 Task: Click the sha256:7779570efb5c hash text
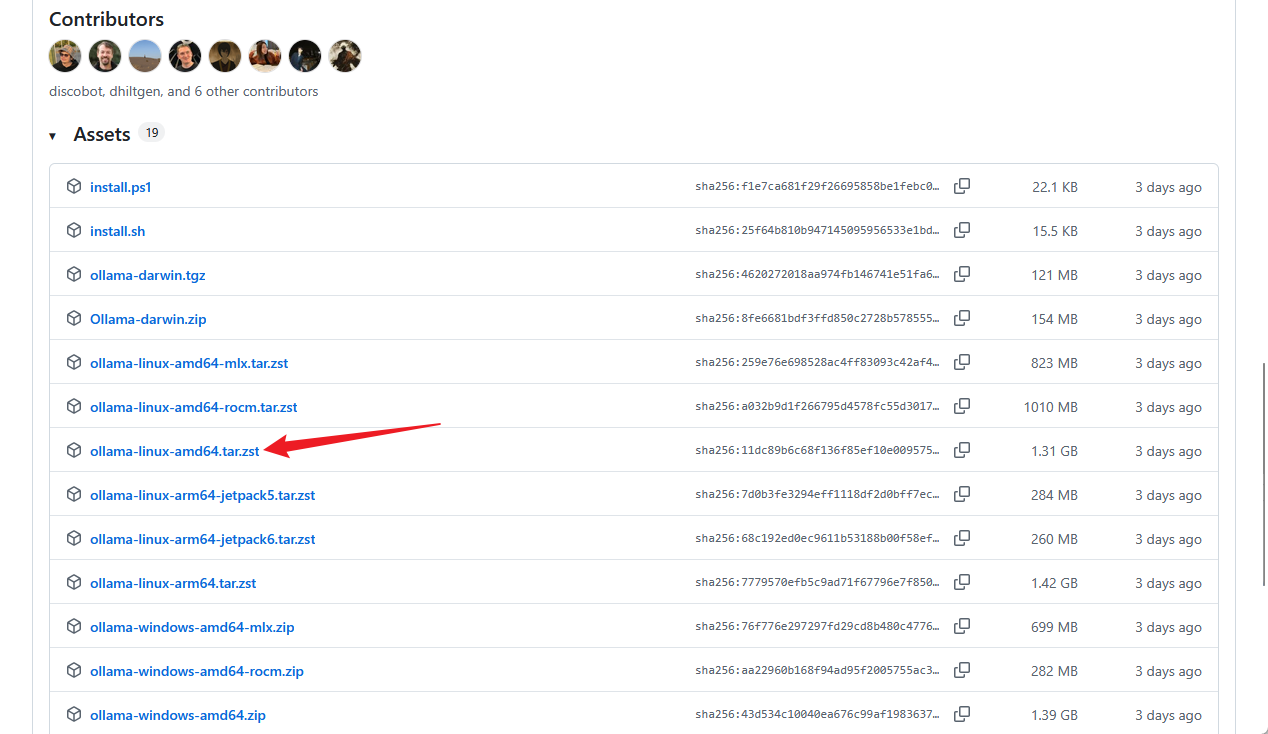[x=818, y=583]
